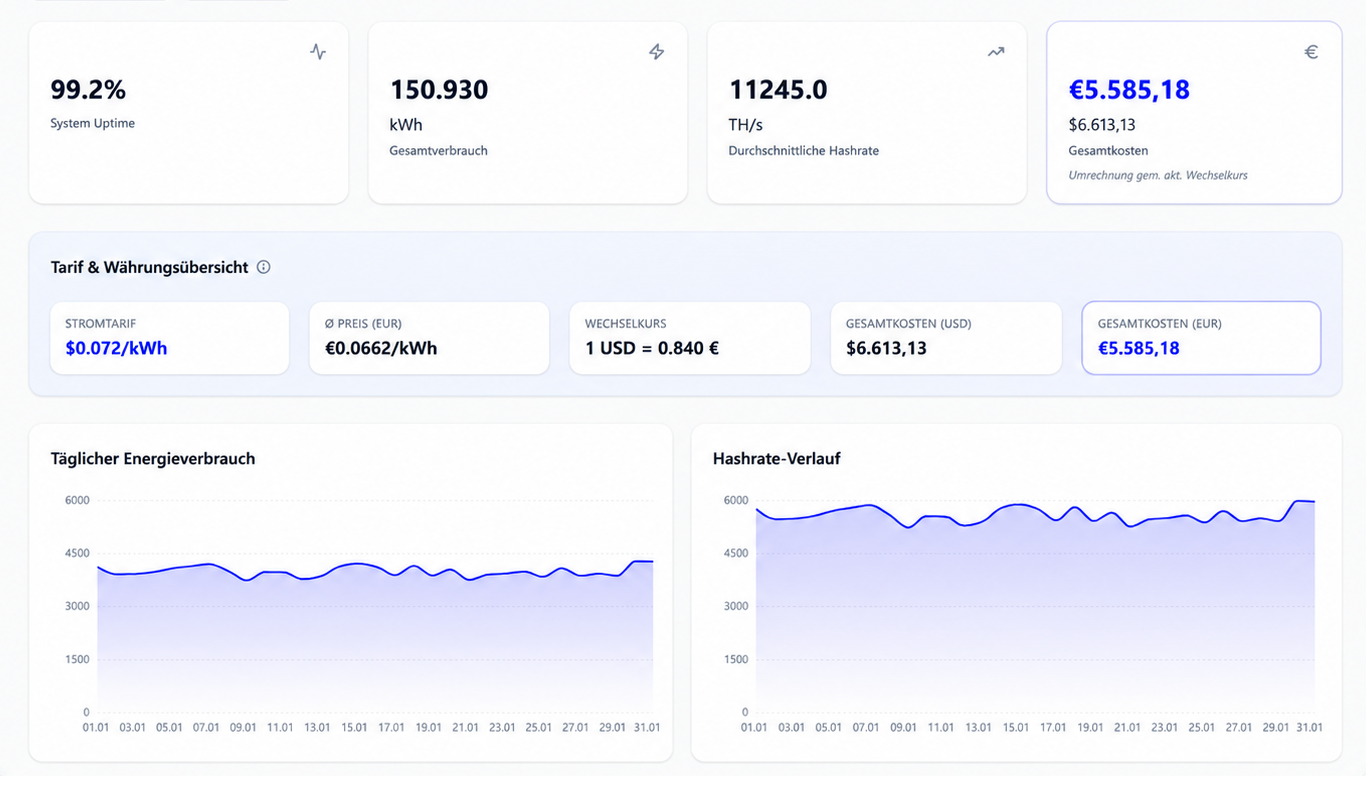This screenshot has height=792, width=1366.
Task: Click the €0.0662/kWh price value
Action: 381,348
